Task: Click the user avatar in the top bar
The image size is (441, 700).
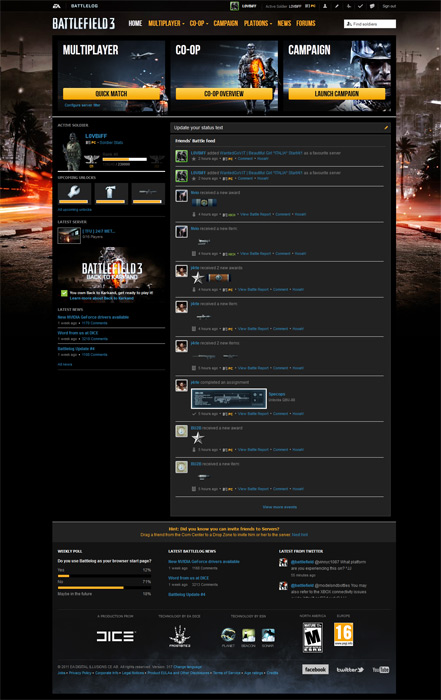Action: pos(234,6)
